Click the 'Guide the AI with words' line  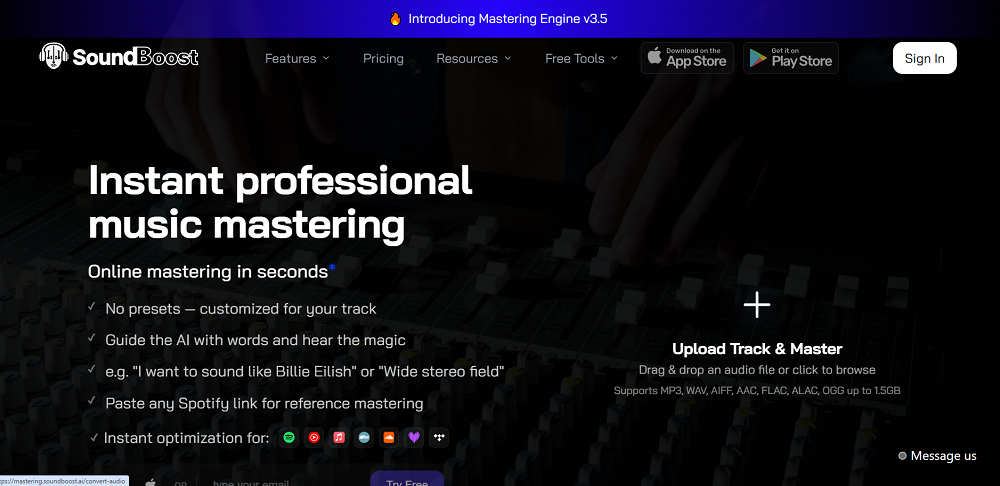pos(255,340)
